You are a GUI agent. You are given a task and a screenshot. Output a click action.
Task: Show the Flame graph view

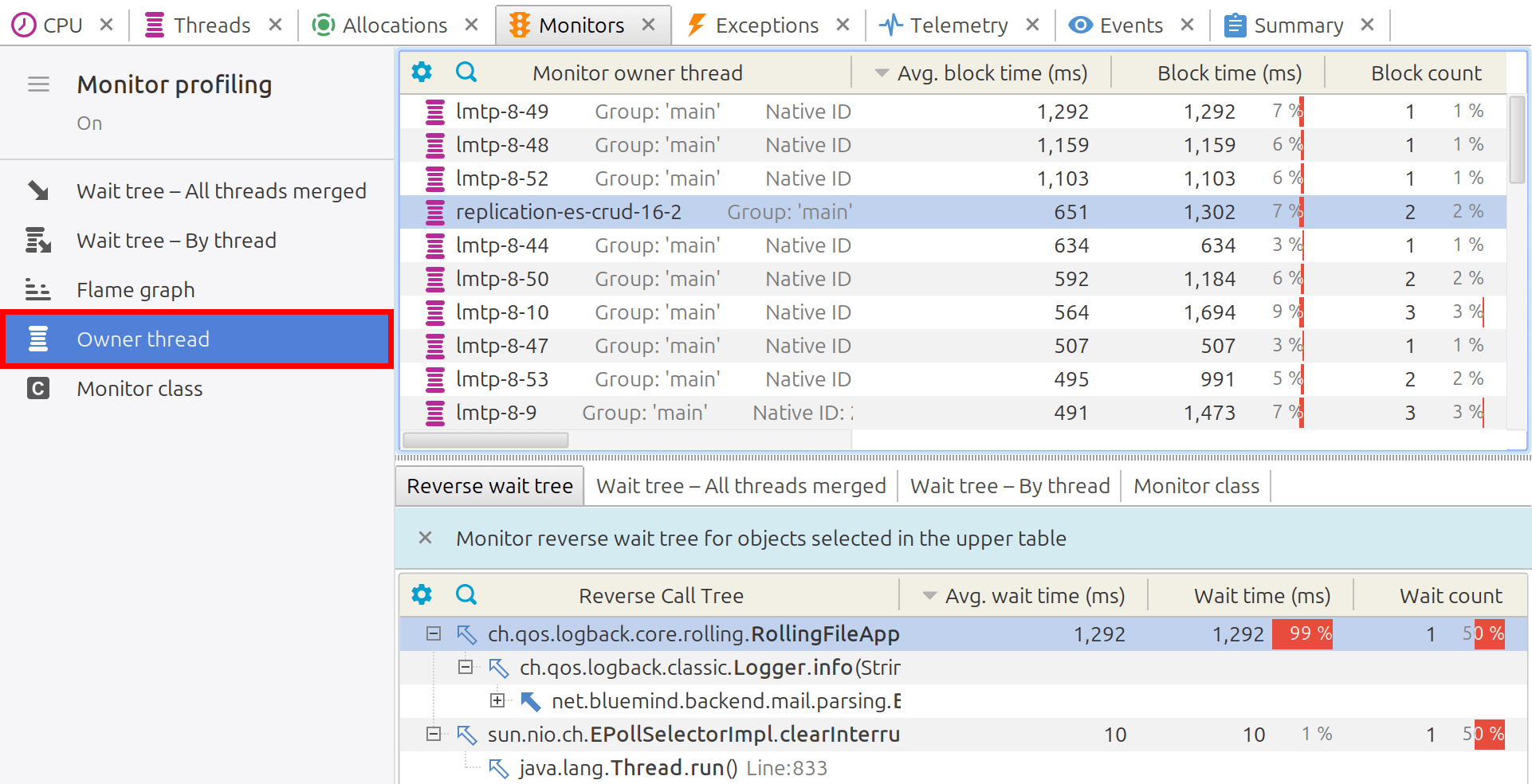coord(197,290)
